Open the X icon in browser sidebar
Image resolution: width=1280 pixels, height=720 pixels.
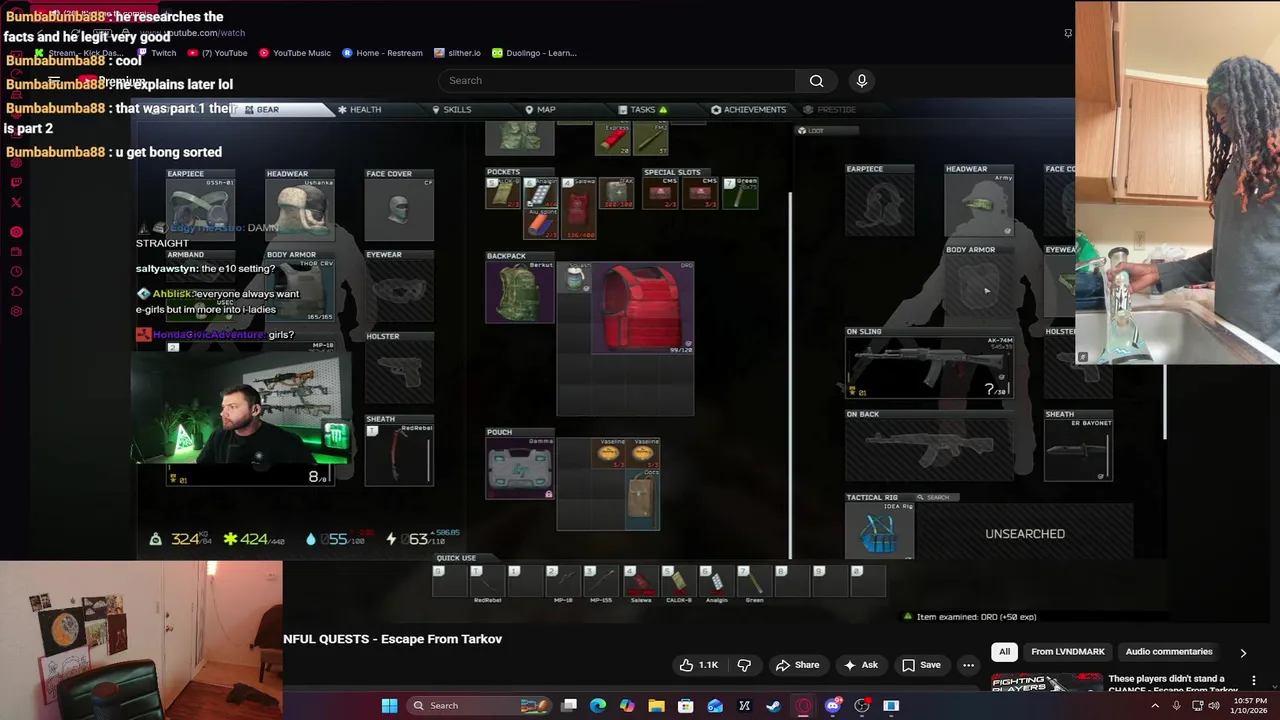point(16,202)
